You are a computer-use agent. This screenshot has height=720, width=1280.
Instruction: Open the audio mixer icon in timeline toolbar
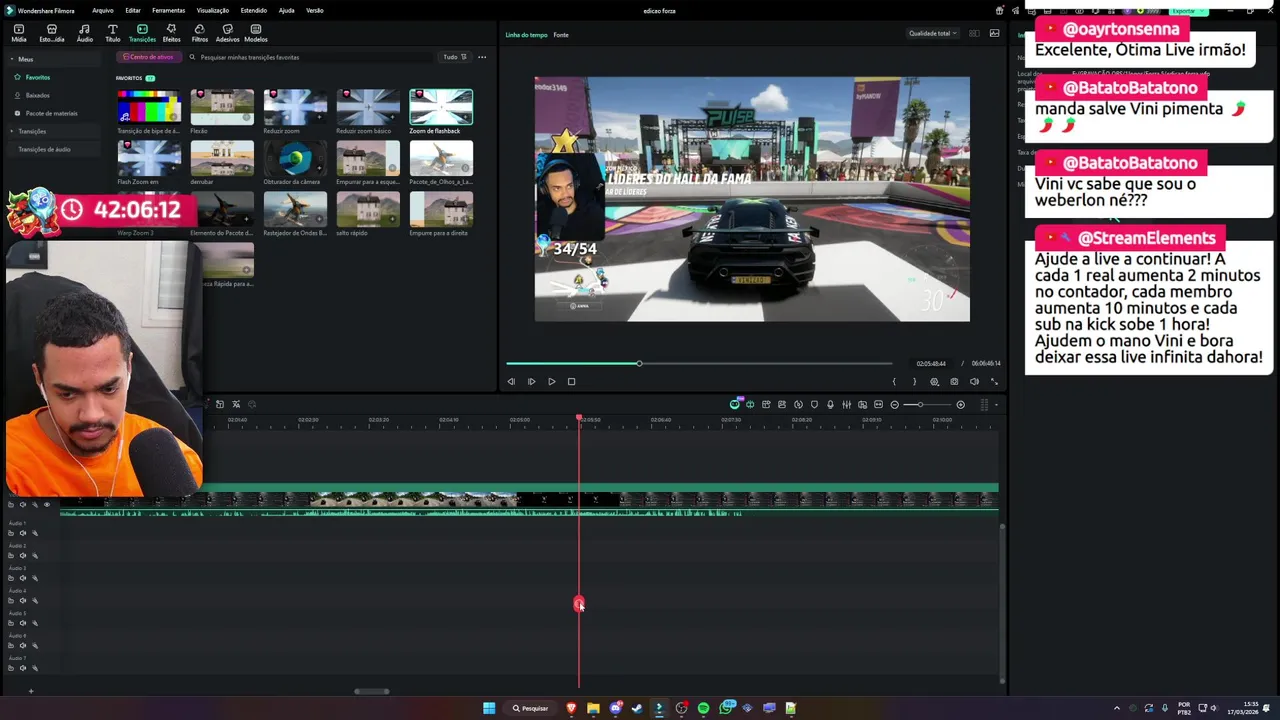[x=846, y=405]
